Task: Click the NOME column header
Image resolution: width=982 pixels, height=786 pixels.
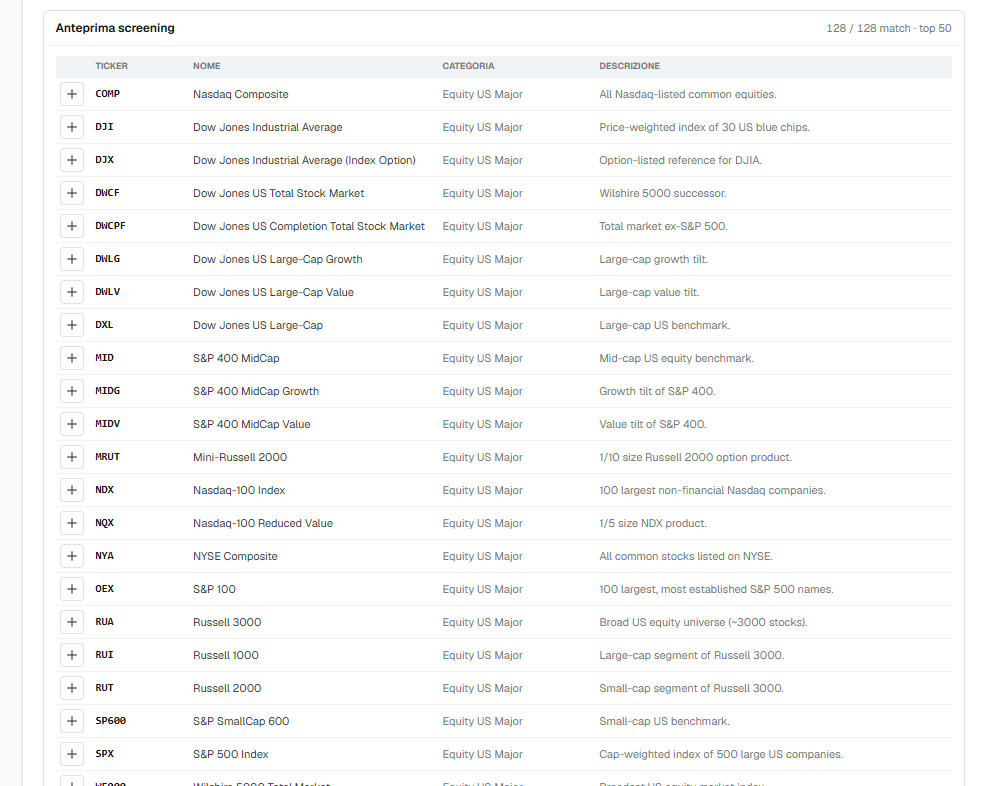Action: tap(207, 66)
